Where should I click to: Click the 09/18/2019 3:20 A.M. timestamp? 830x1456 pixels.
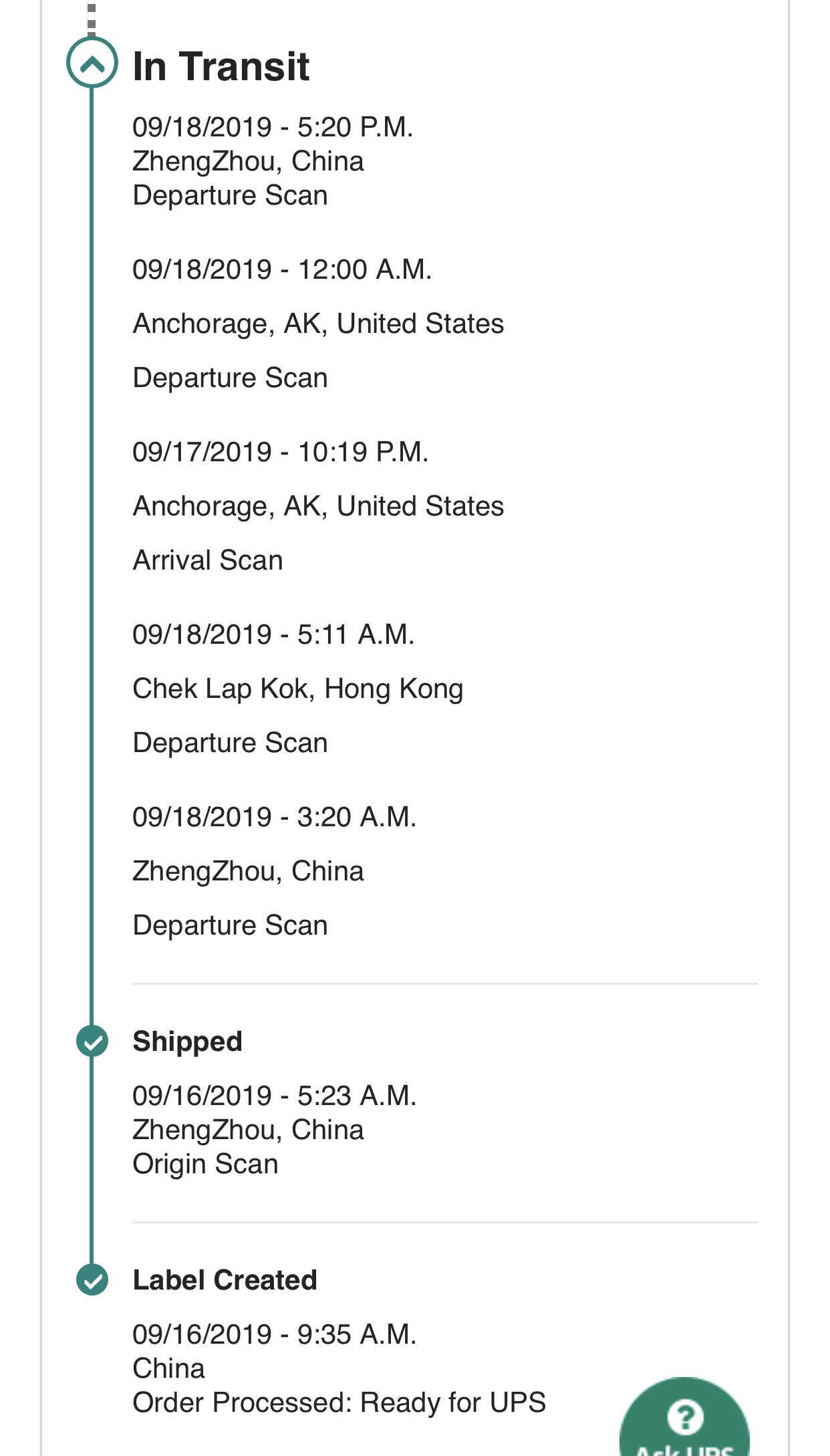click(x=274, y=817)
